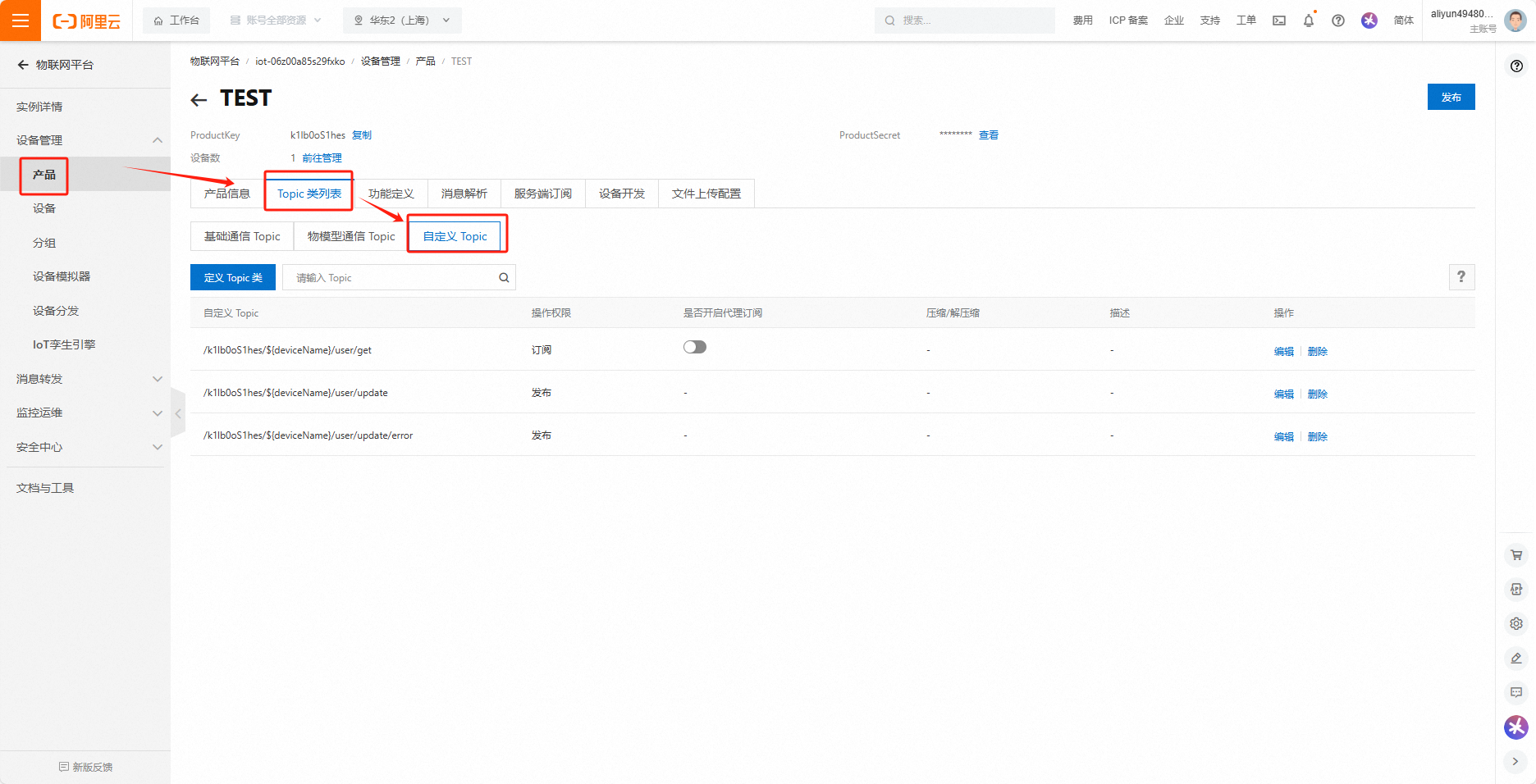Open the Cloud Shell terminal icon

tap(1279, 21)
